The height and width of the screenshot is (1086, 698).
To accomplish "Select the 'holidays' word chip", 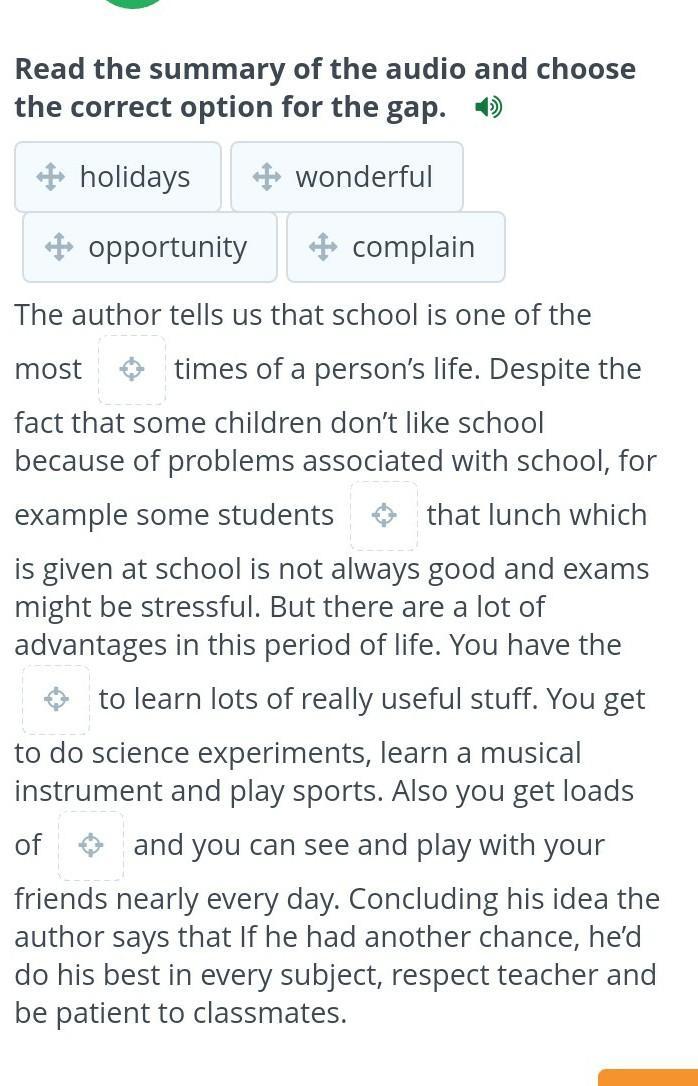I will pyautogui.click(x=118, y=177).
